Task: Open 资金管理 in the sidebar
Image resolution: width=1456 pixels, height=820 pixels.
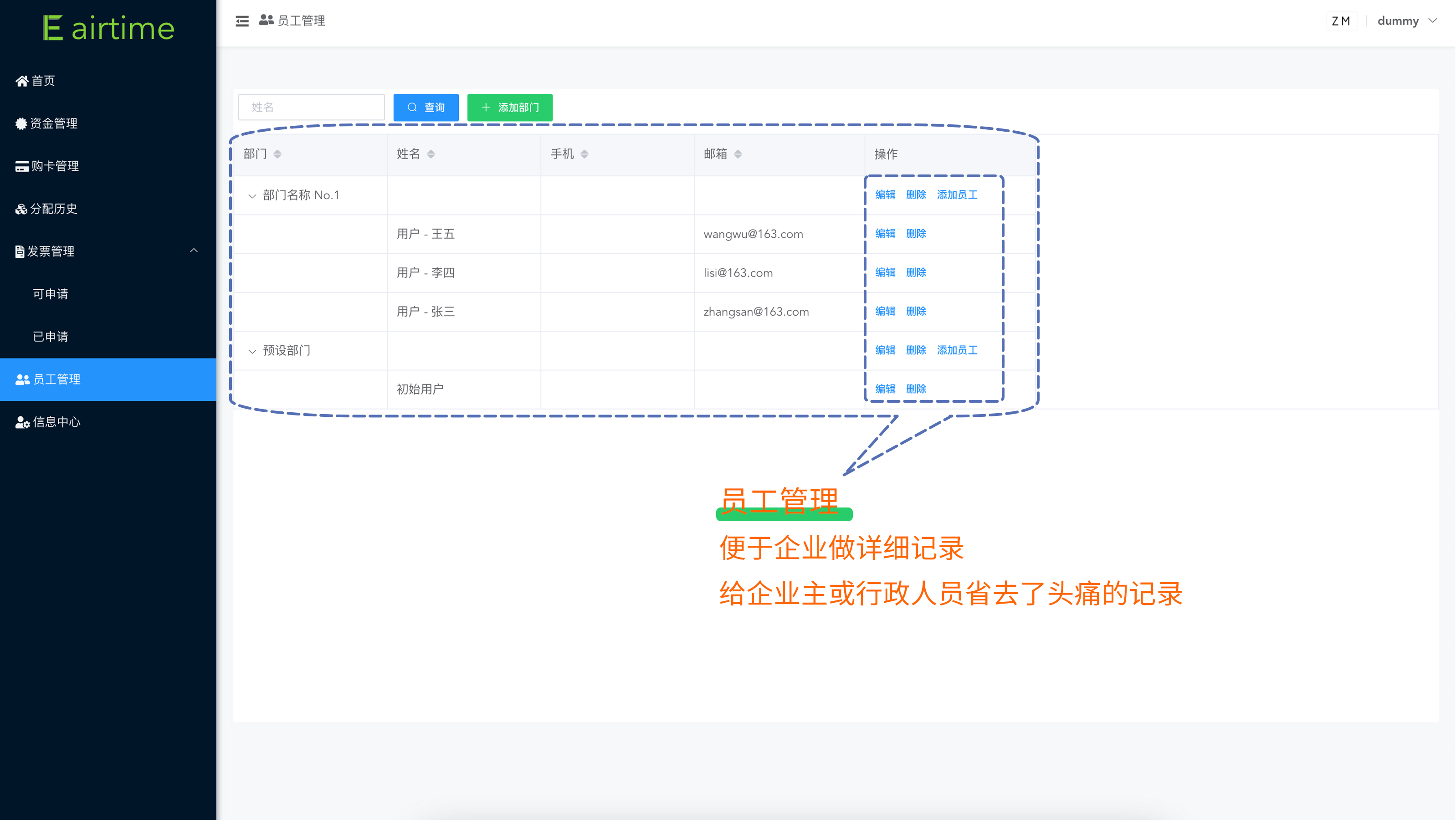Action: (x=108, y=124)
